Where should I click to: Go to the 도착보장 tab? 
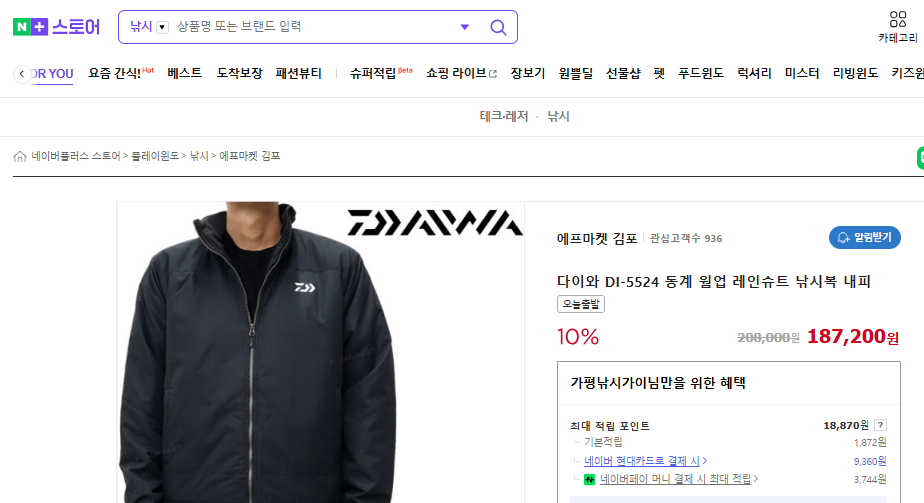click(x=239, y=73)
